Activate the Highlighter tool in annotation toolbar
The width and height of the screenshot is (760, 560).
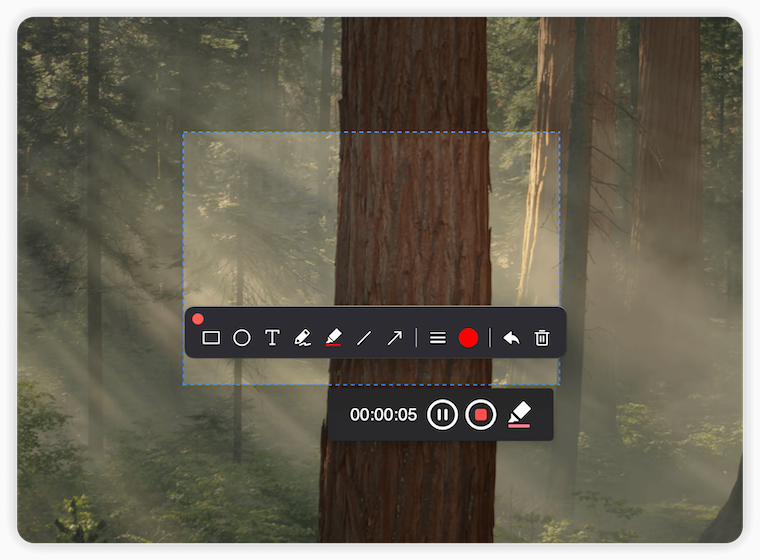click(333, 338)
